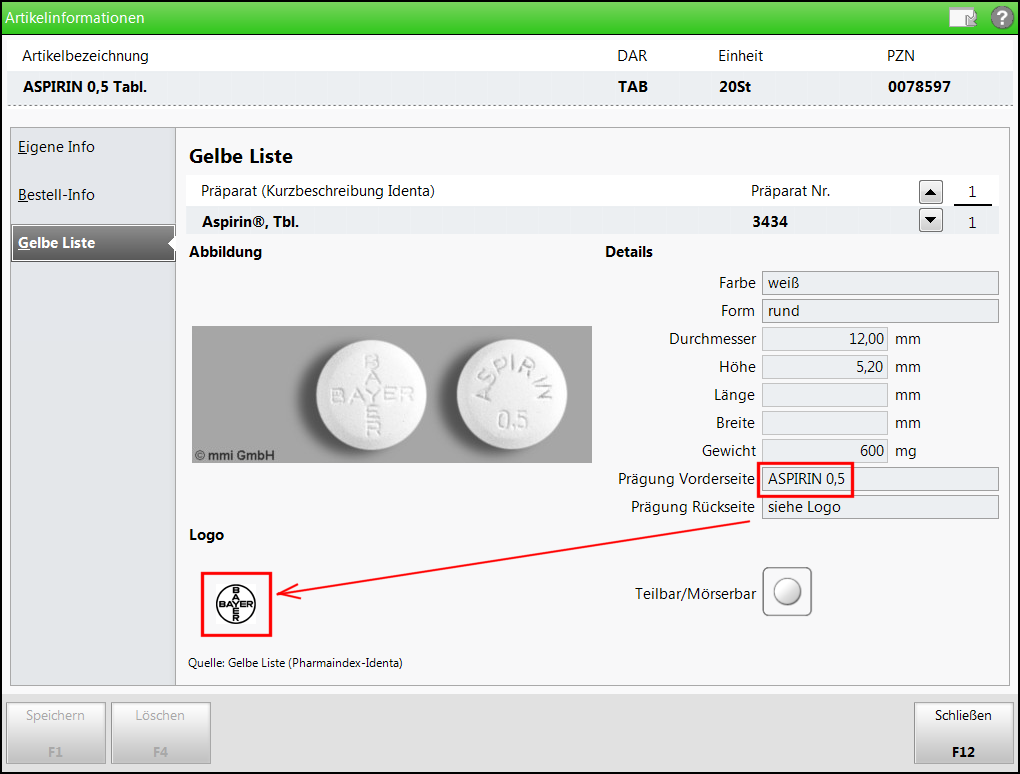
Task: Click the empty Breite field
Action: click(x=825, y=423)
